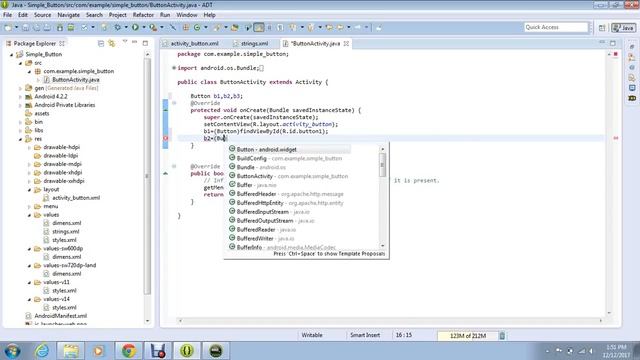The image size is (640, 360).
Task: Collapse the res folder node
Action: tap(20, 139)
